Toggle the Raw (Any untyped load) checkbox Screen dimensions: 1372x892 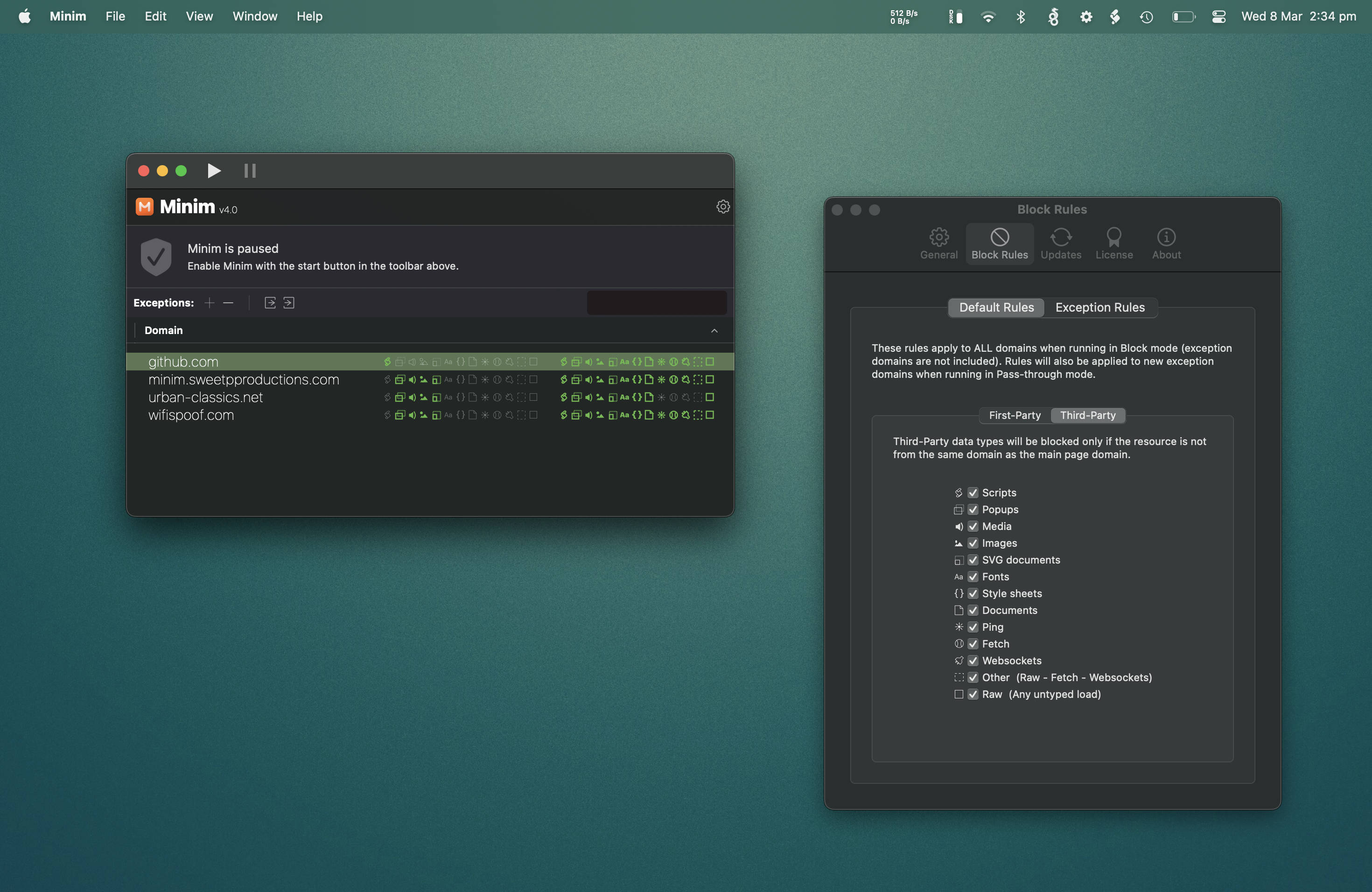pyautogui.click(x=973, y=694)
